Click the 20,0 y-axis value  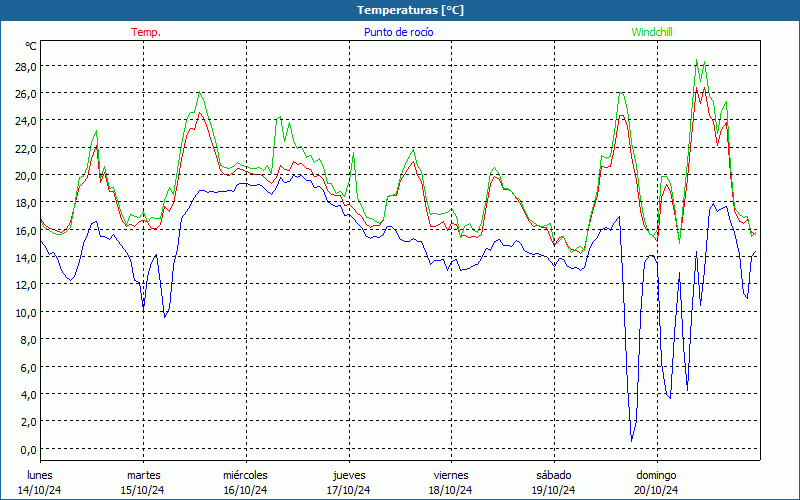pos(25,176)
